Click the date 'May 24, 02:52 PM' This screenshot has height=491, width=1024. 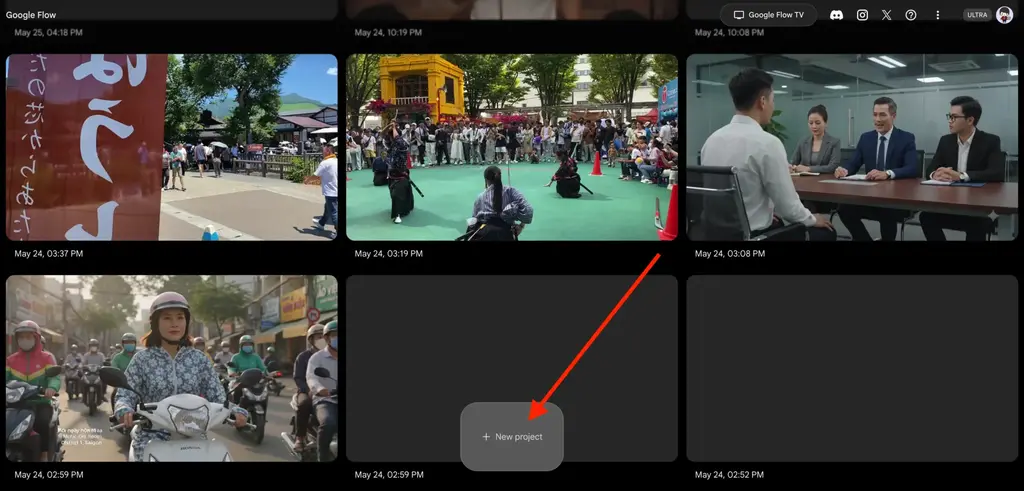(729, 475)
